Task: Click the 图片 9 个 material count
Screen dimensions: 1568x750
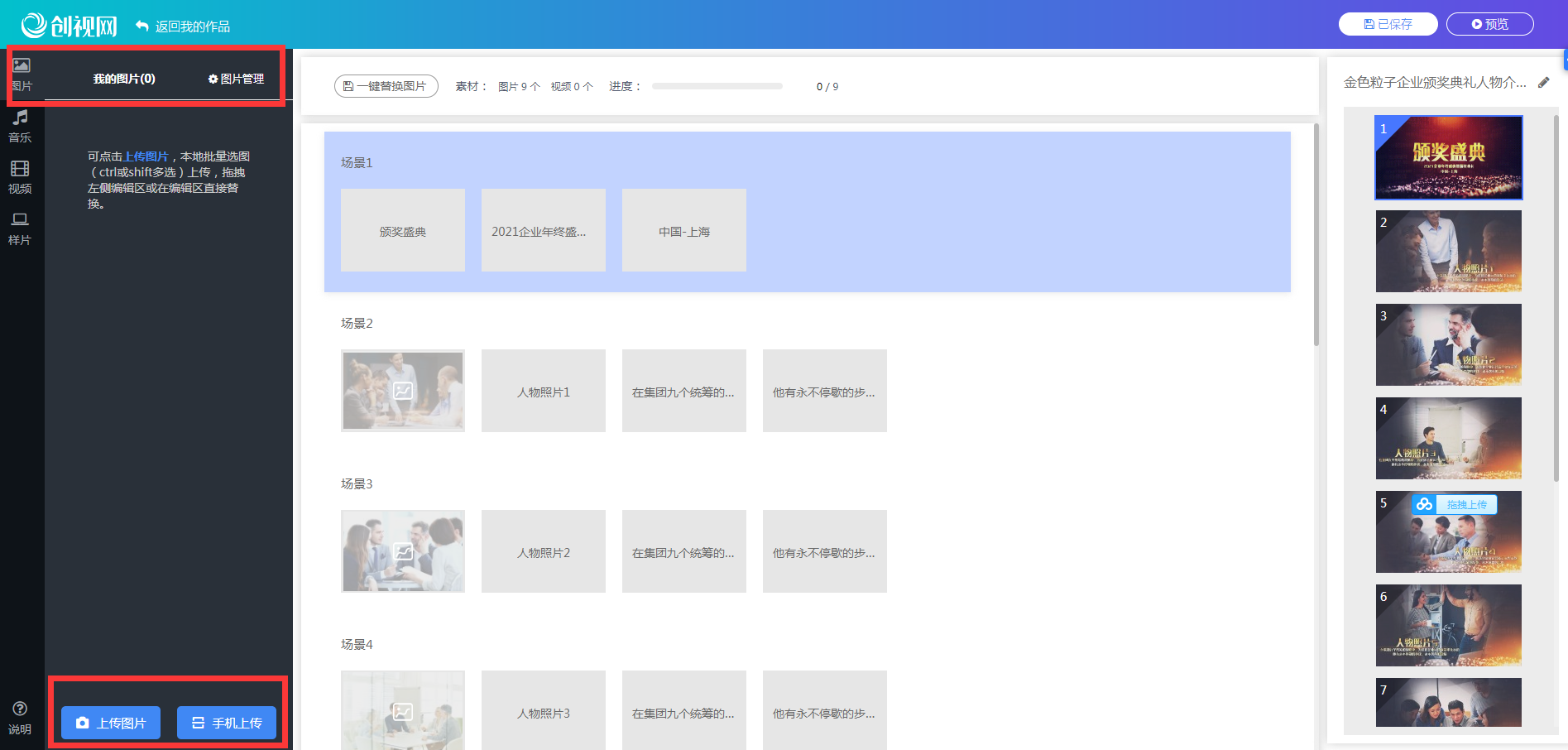Action: 519,87
